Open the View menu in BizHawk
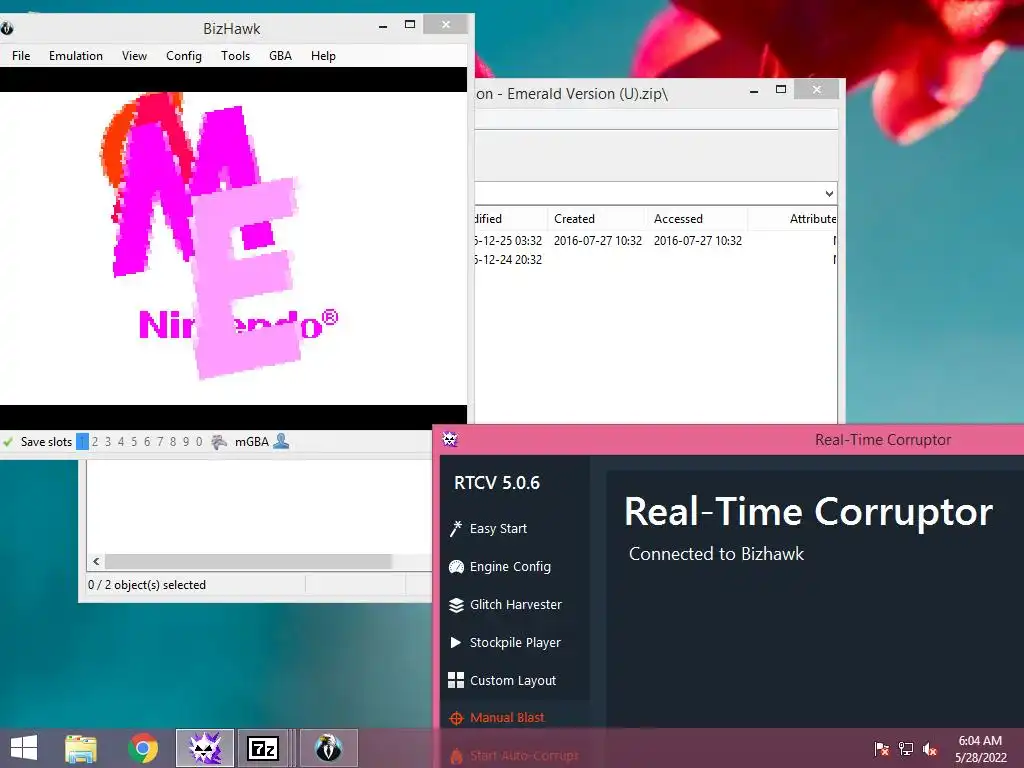Image resolution: width=1024 pixels, height=768 pixels. click(134, 56)
